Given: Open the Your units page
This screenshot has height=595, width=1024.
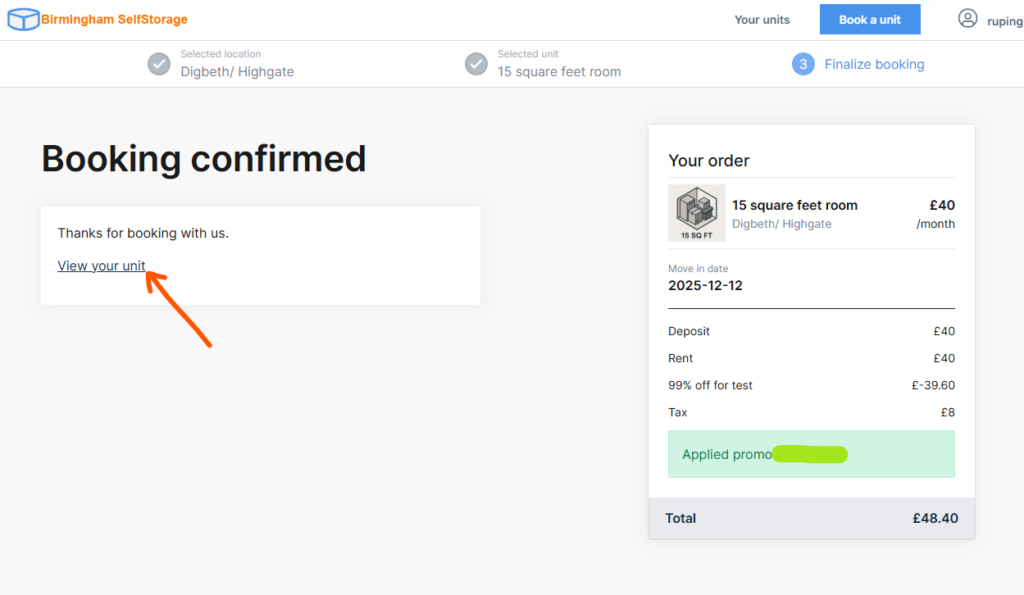Looking at the screenshot, I should coord(762,19).
